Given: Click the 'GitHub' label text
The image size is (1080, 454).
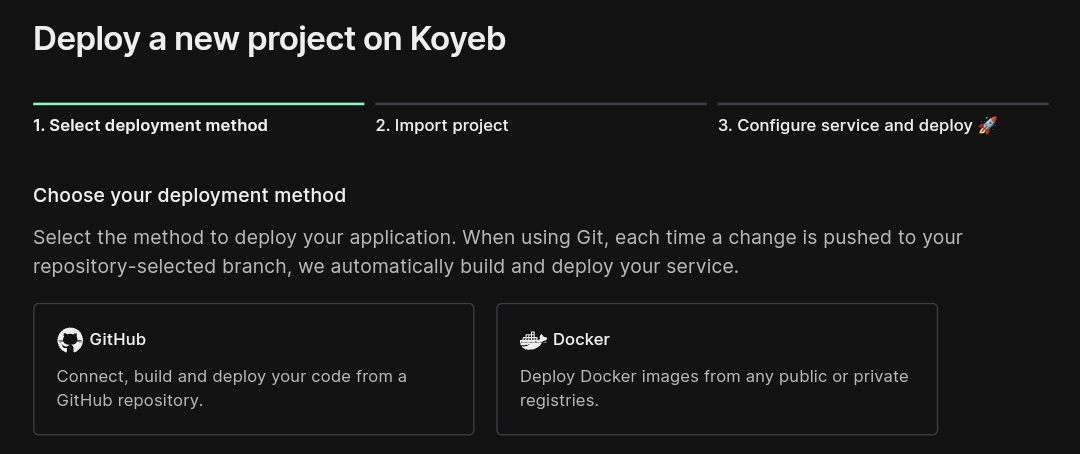Looking at the screenshot, I should pos(118,340).
